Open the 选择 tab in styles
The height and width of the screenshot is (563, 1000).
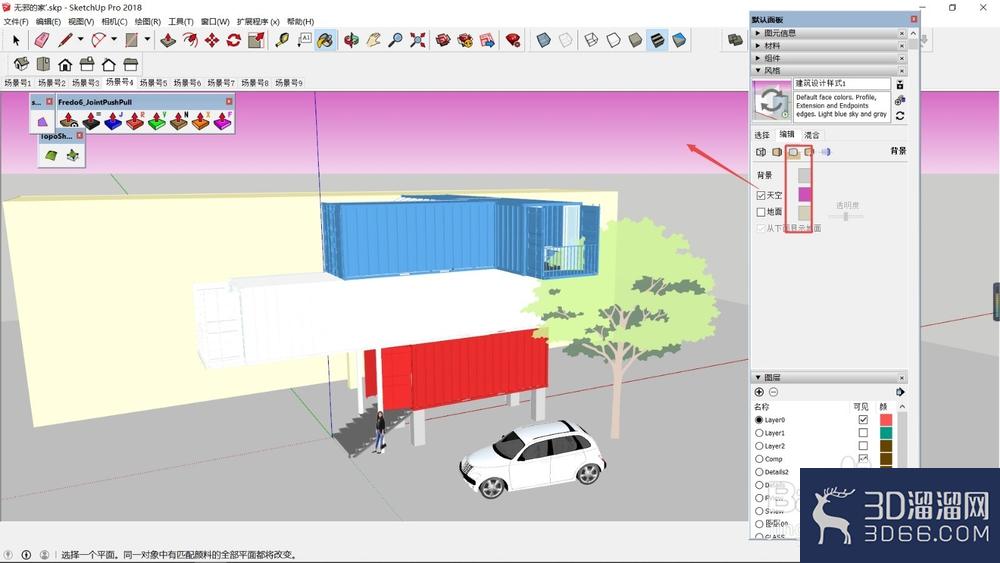[762, 135]
